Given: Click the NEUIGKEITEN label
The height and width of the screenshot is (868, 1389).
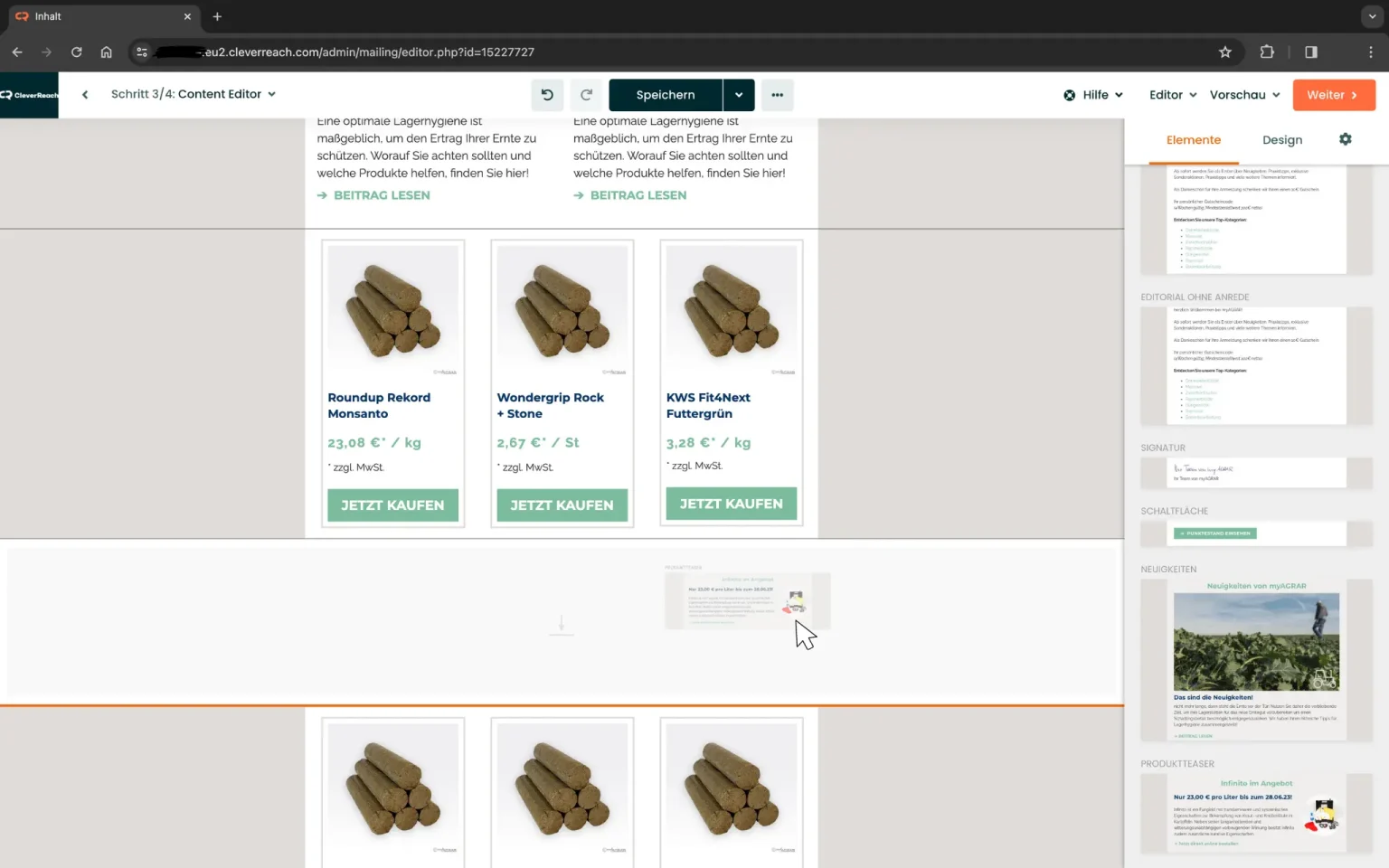Looking at the screenshot, I should [1168, 570].
